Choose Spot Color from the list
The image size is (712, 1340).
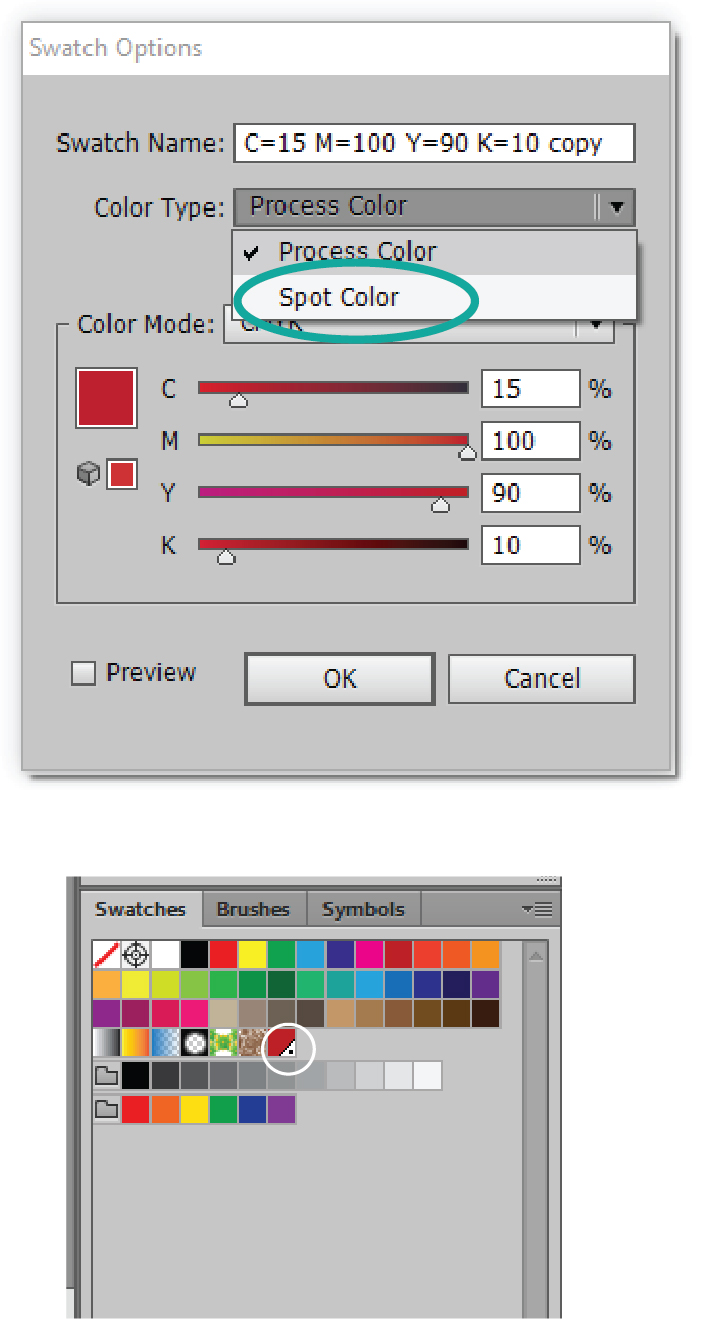click(x=339, y=298)
